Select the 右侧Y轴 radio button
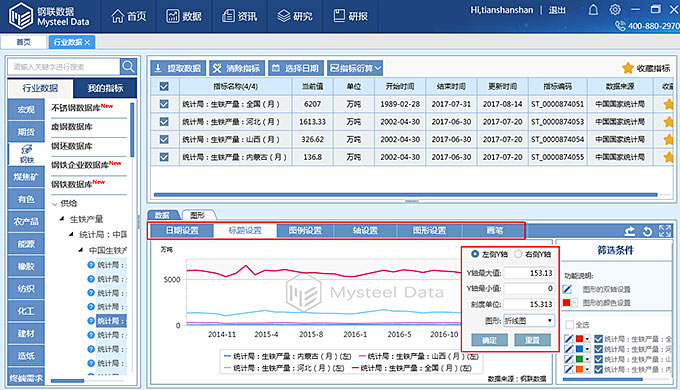 coord(518,254)
